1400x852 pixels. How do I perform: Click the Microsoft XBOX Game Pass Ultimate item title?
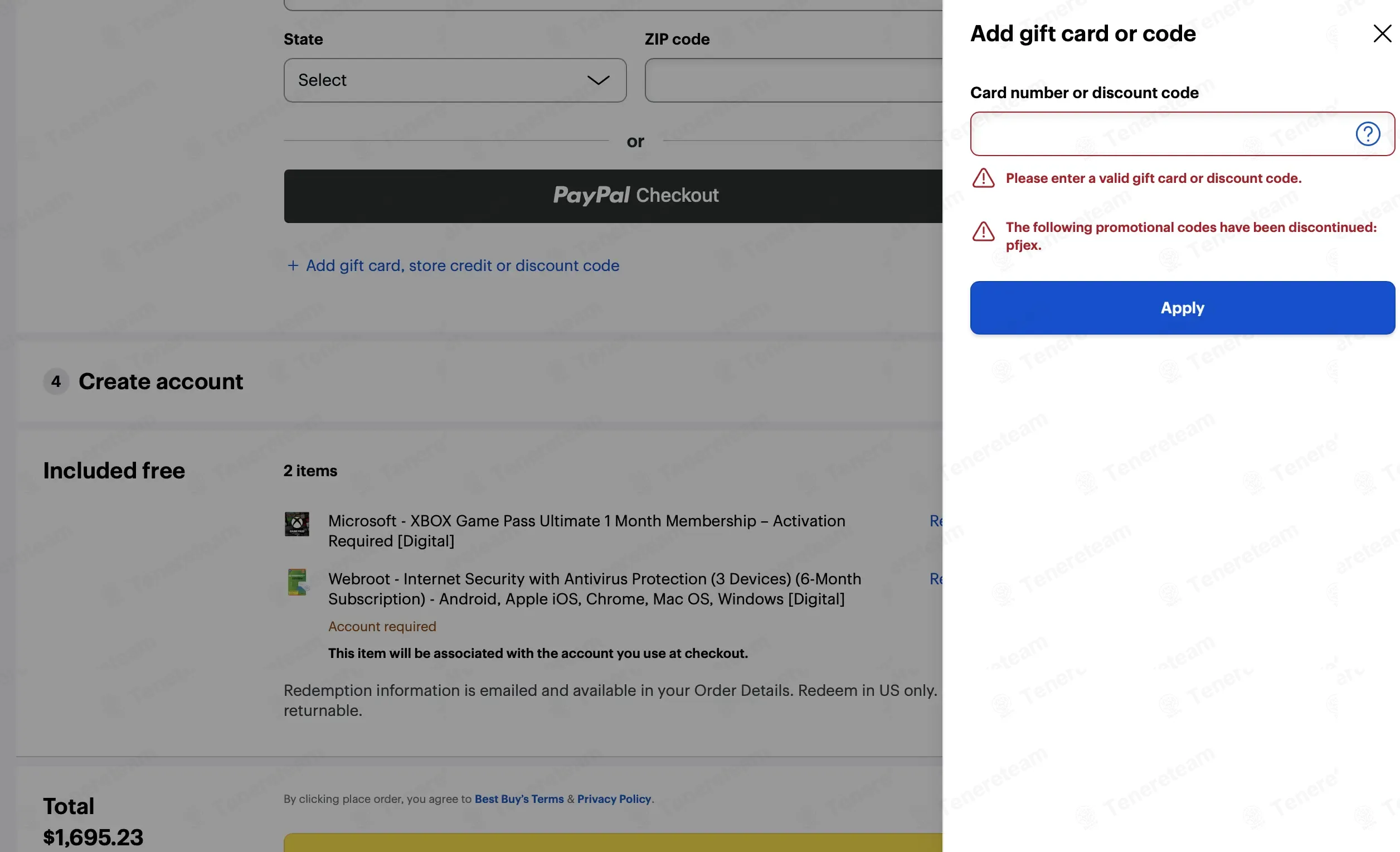coord(586,530)
